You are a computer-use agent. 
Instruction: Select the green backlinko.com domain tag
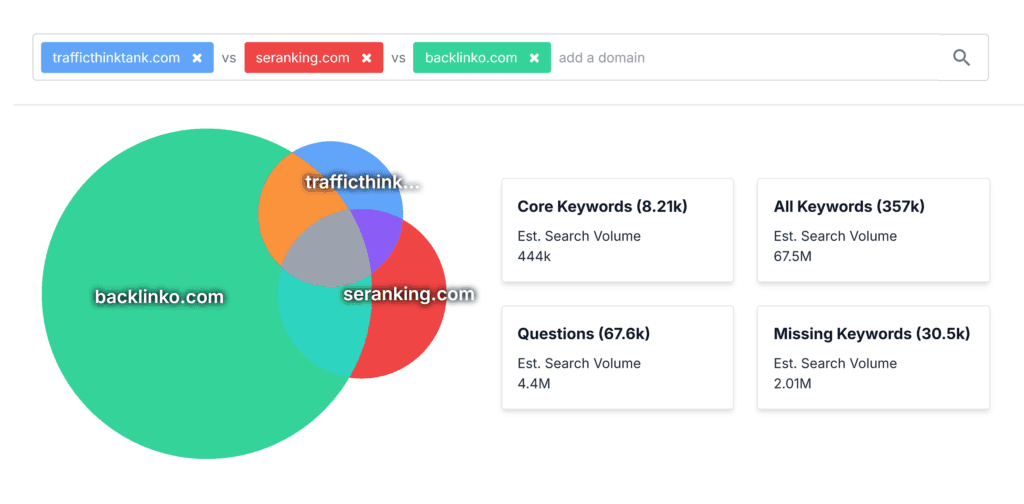pyautogui.click(x=471, y=58)
